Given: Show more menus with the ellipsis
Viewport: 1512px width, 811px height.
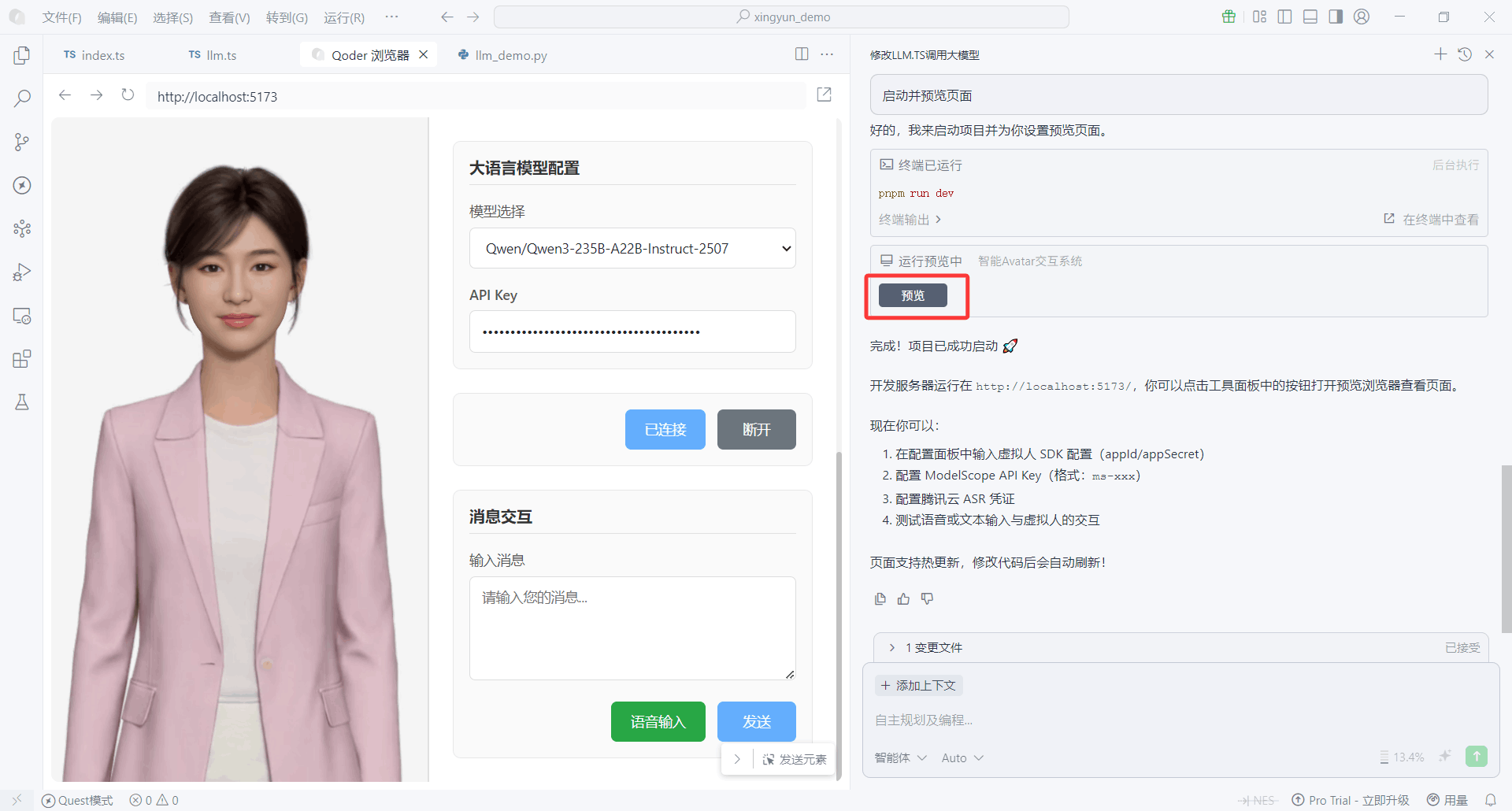Looking at the screenshot, I should pos(391,17).
